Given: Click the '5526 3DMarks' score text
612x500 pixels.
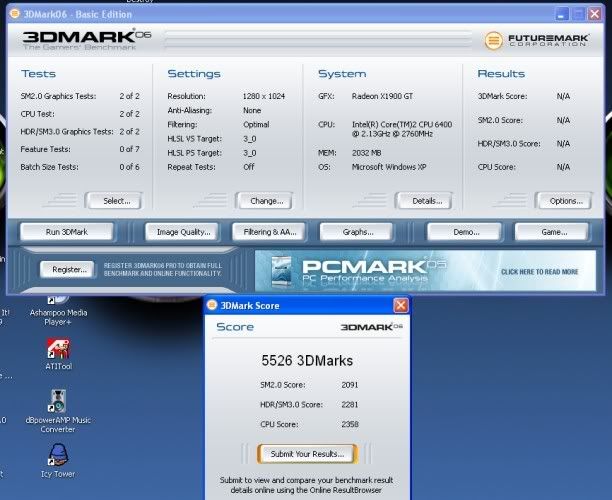Looking at the screenshot, I should click(x=307, y=361).
